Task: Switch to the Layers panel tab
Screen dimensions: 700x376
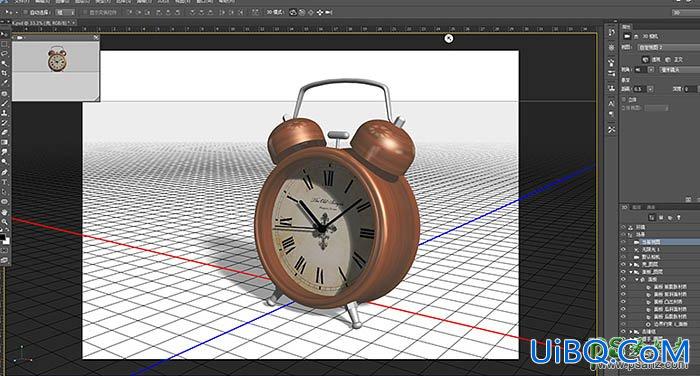Action: (x=636, y=207)
